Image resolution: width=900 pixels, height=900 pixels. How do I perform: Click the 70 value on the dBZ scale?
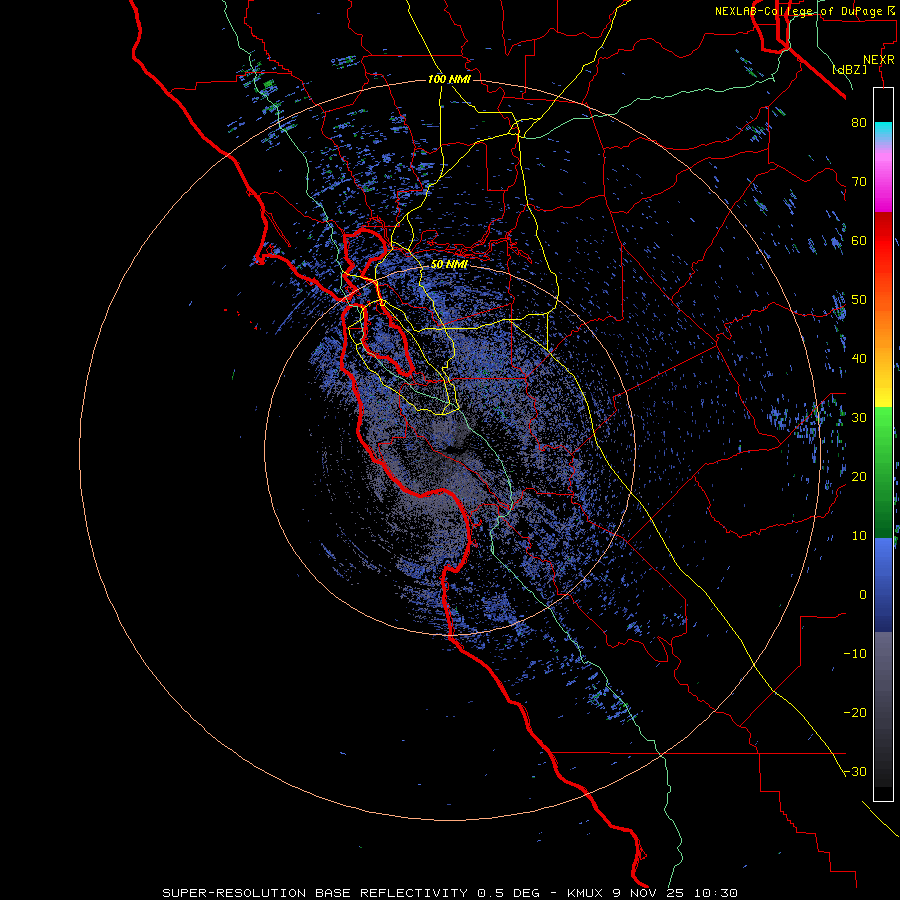coord(859,182)
